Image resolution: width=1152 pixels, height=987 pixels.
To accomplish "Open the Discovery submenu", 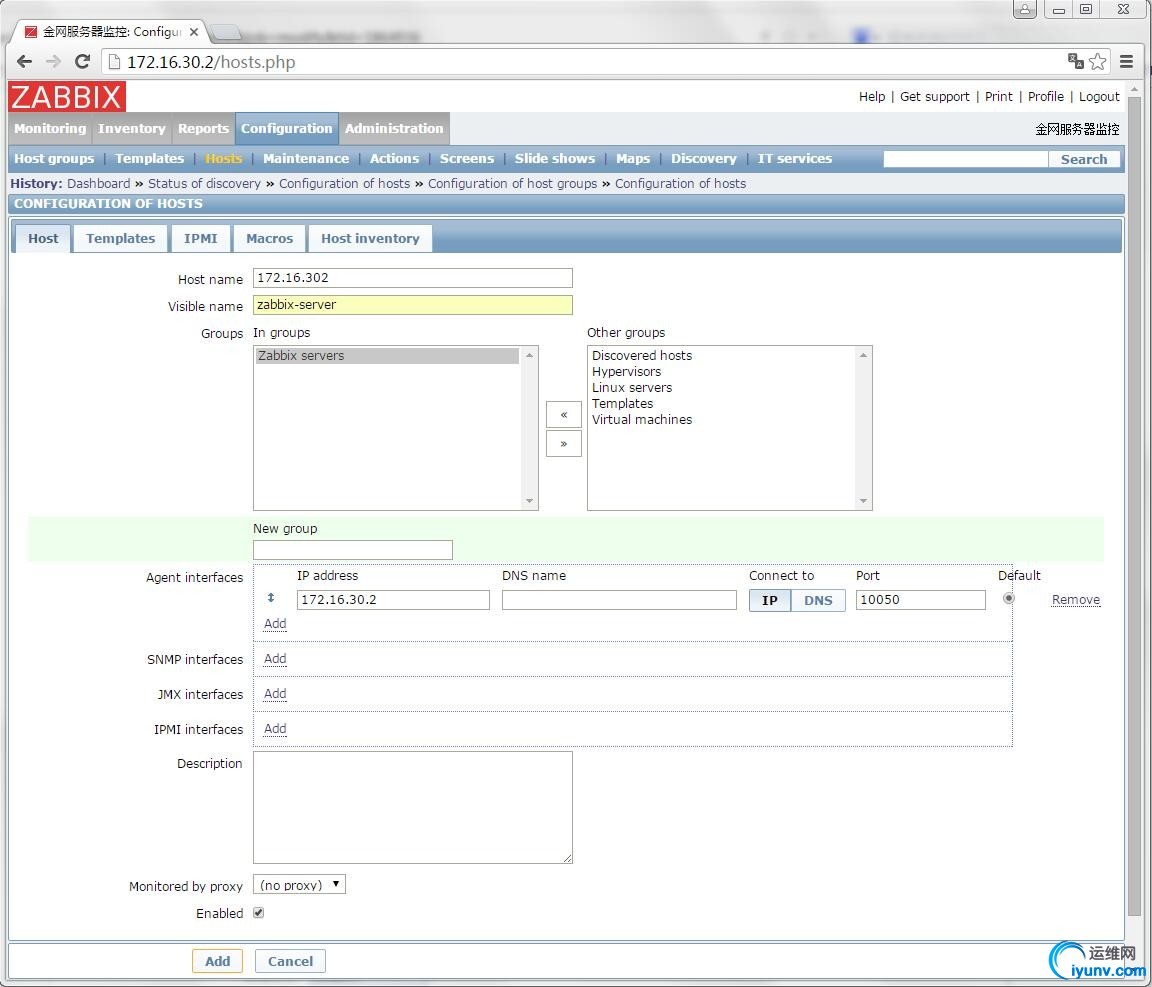I will point(703,159).
